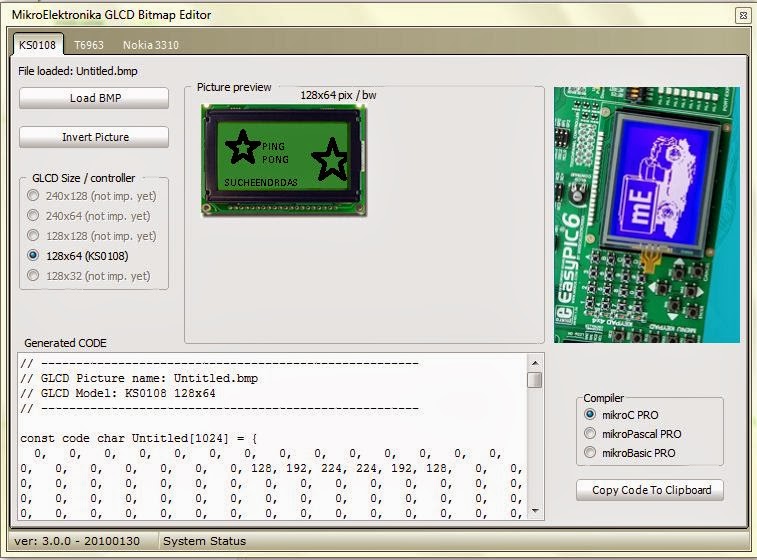The height and width of the screenshot is (560, 757).
Task: Open the Nokia 3310 tab
Action: tap(151, 45)
